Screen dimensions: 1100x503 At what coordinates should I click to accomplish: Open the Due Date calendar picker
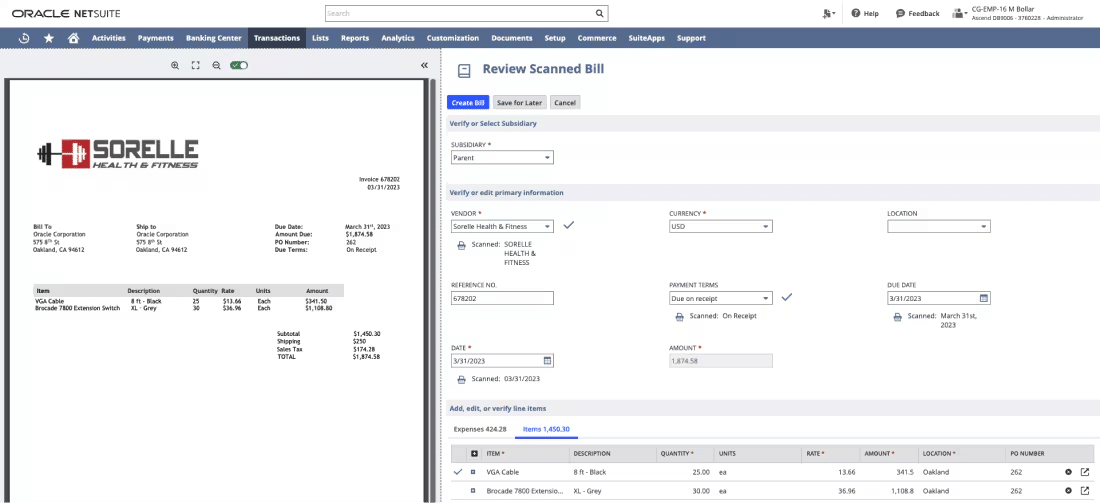(x=984, y=298)
